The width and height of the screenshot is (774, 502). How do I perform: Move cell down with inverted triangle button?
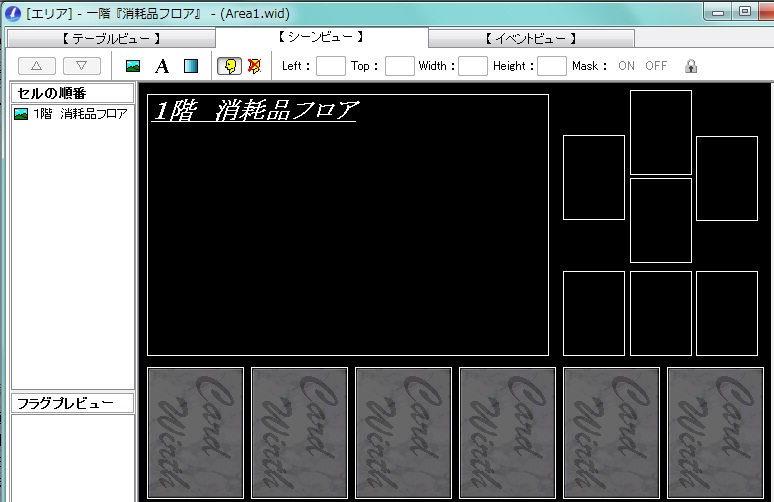(x=82, y=66)
